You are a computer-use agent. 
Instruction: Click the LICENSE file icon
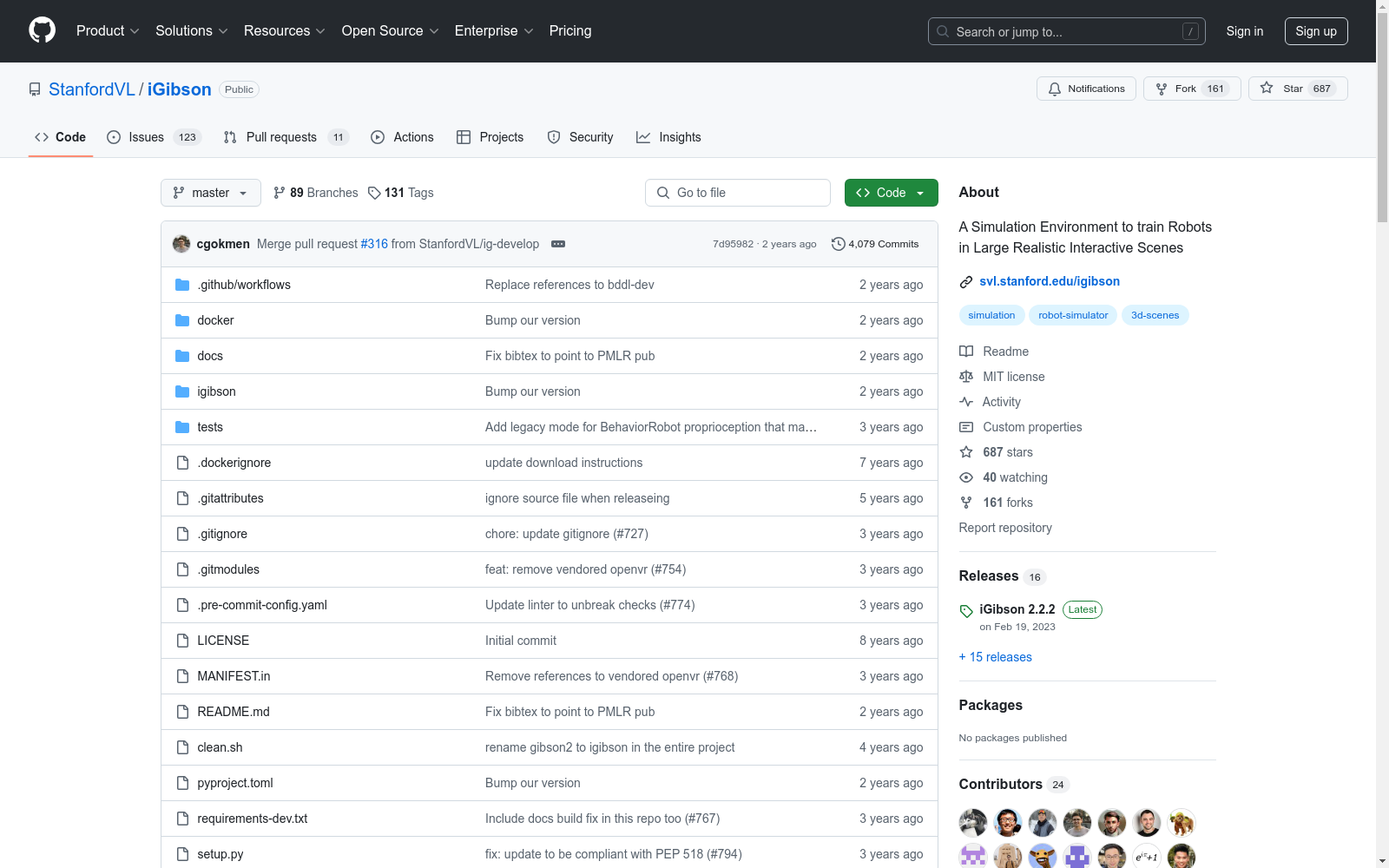pyautogui.click(x=182, y=641)
